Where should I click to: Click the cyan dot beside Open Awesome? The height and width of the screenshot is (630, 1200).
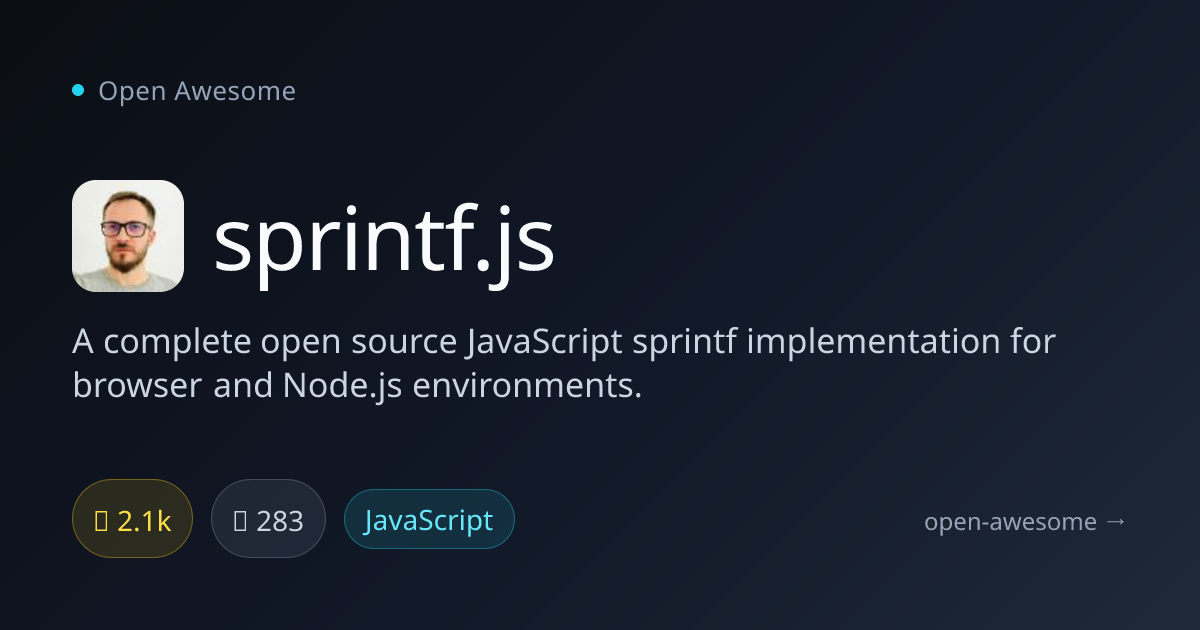pos(78,91)
